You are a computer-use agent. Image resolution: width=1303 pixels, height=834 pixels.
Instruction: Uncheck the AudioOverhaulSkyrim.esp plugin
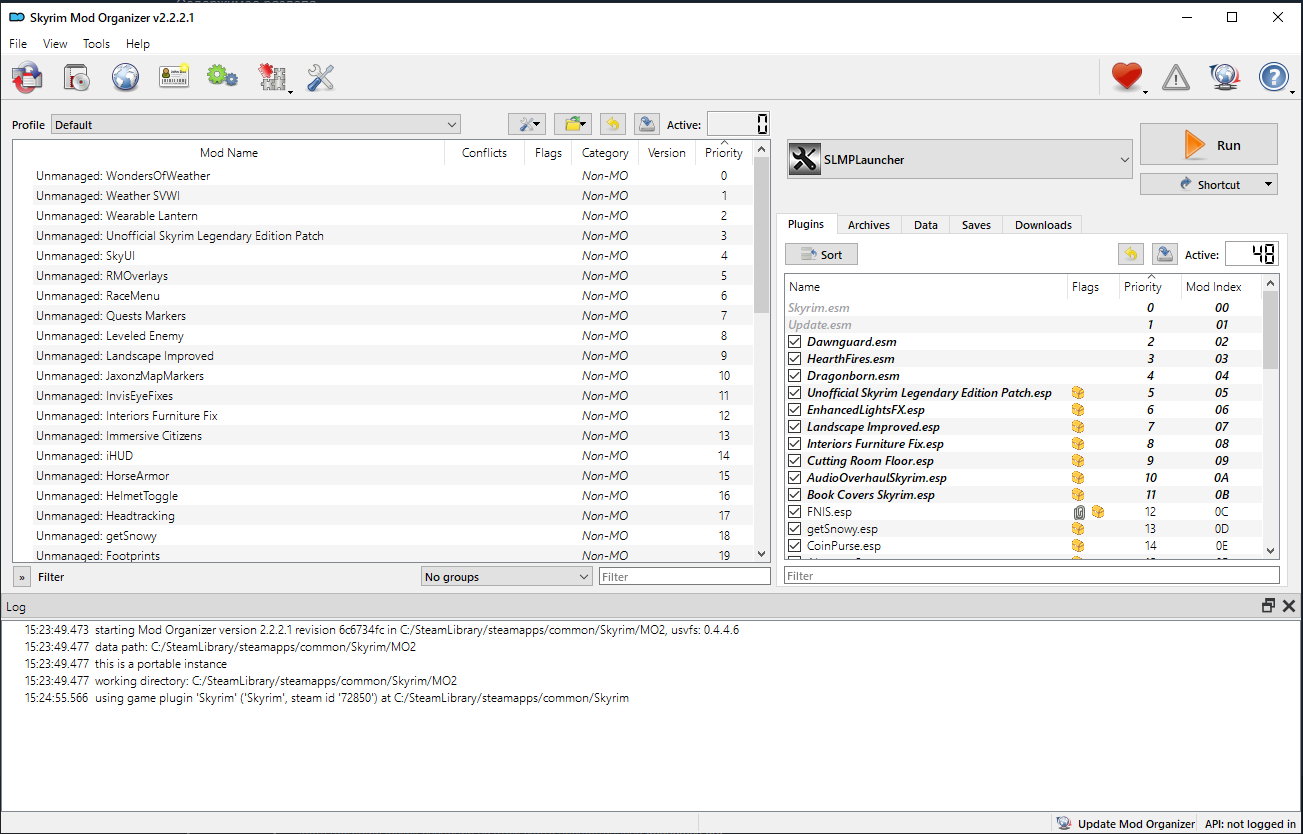pos(795,478)
